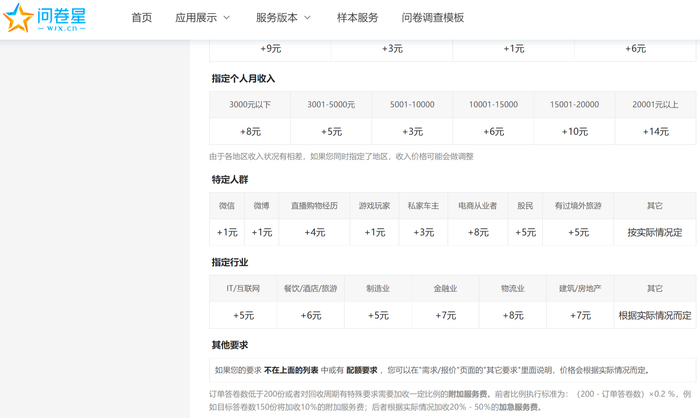This screenshot has width=700, height=418.
Task: Select the 10001-15000 income header
Action: [493, 104]
